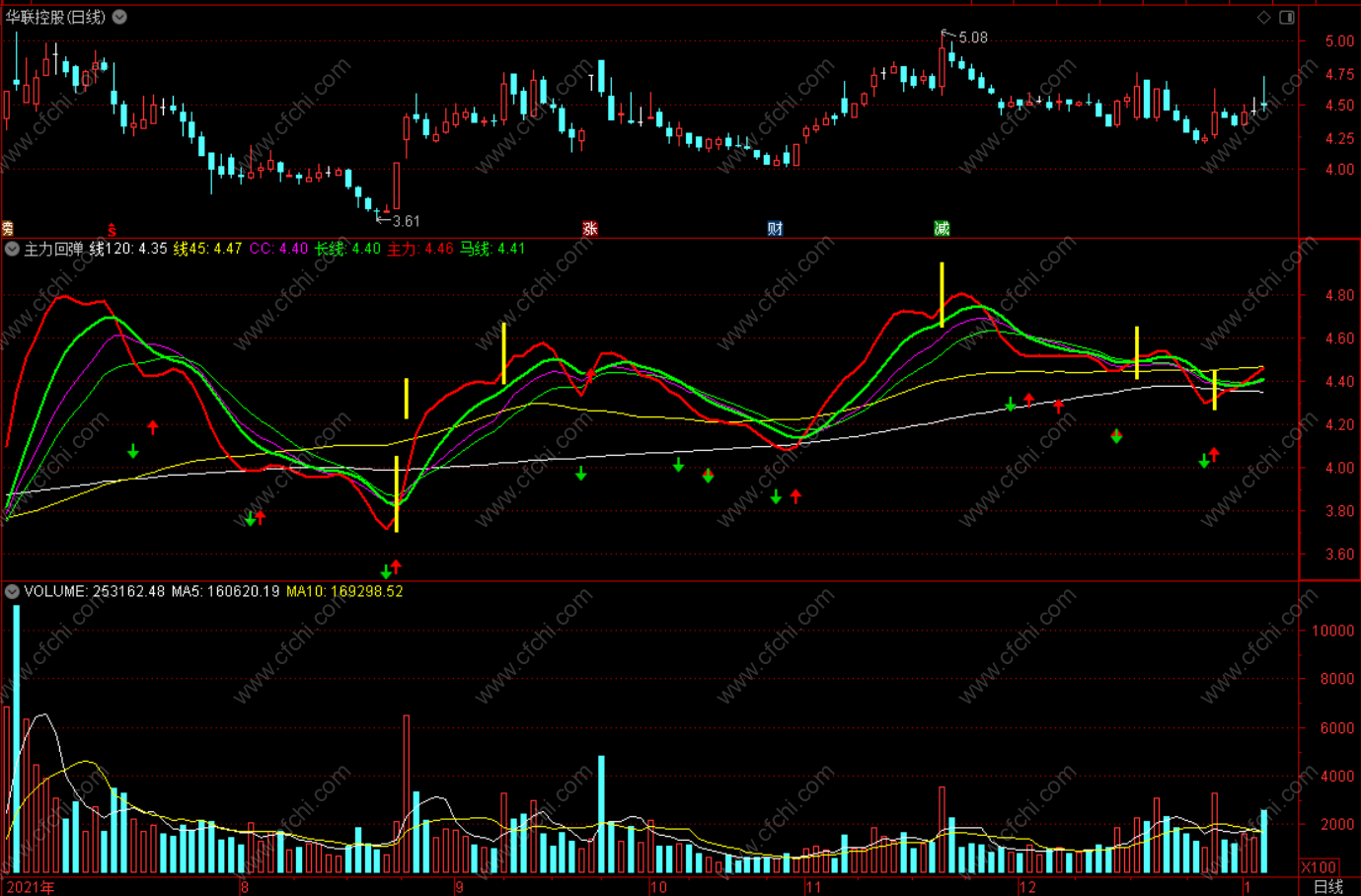Expand the 主力回弹 indicator panel menu

pos(12,249)
